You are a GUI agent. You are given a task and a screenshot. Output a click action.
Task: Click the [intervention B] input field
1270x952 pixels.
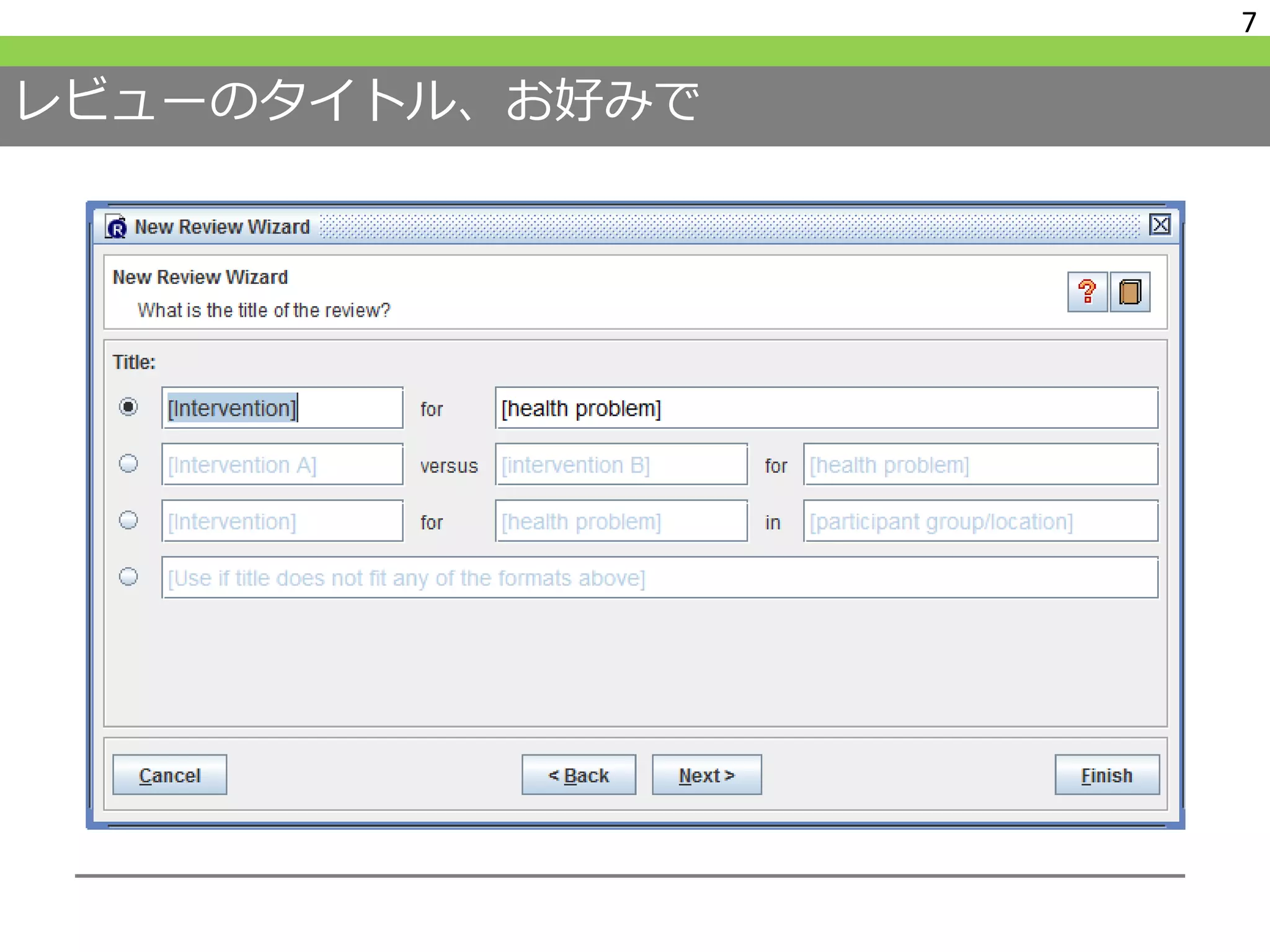[x=621, y=464]
